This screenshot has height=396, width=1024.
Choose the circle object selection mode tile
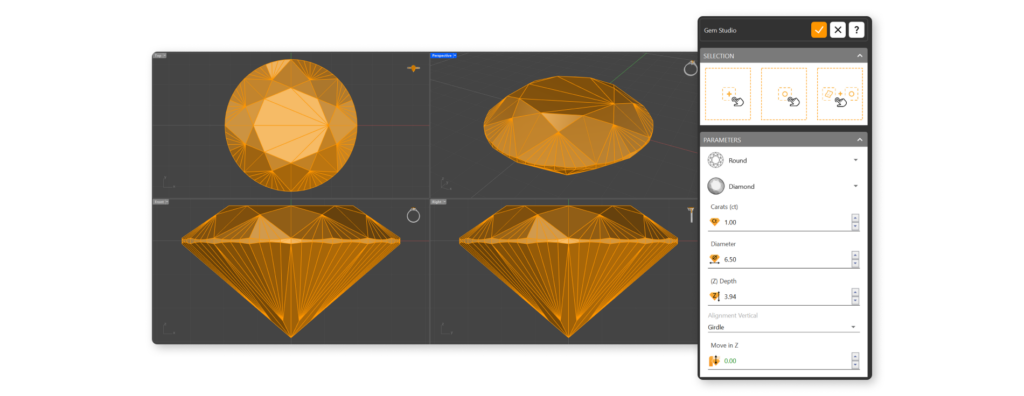tap(784, 94)
